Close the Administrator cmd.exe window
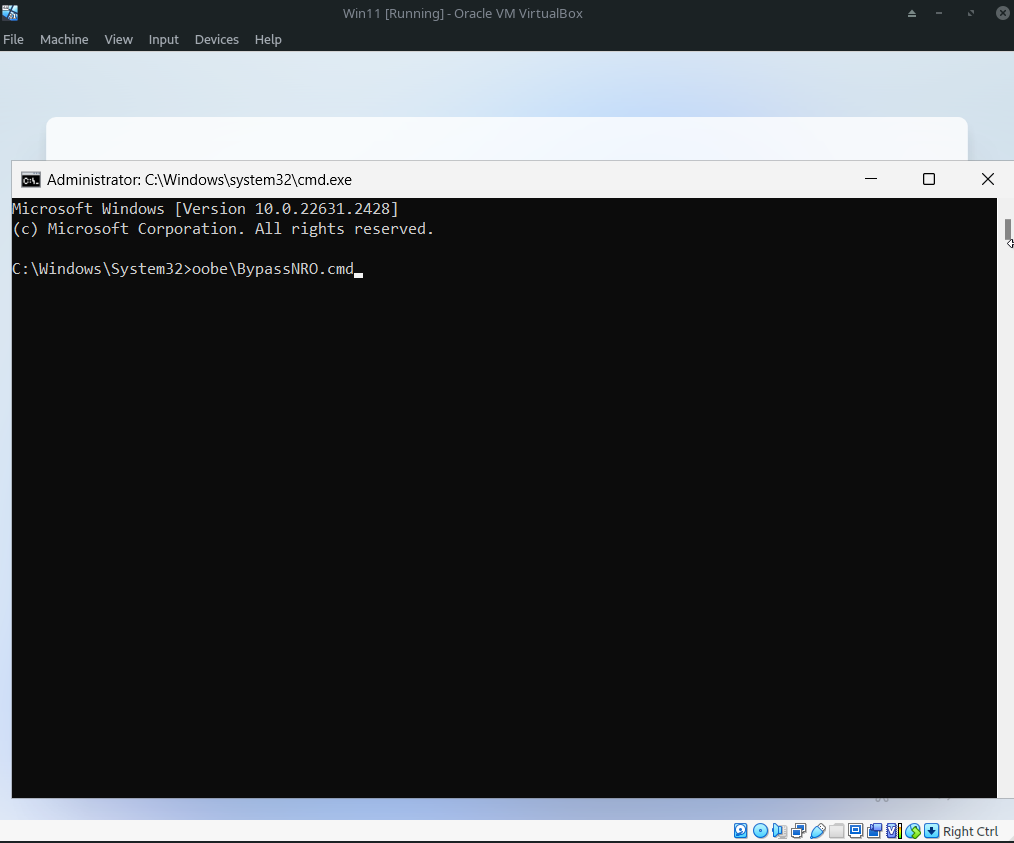This screenshot has height=843, width=1014. pos(987,179)
